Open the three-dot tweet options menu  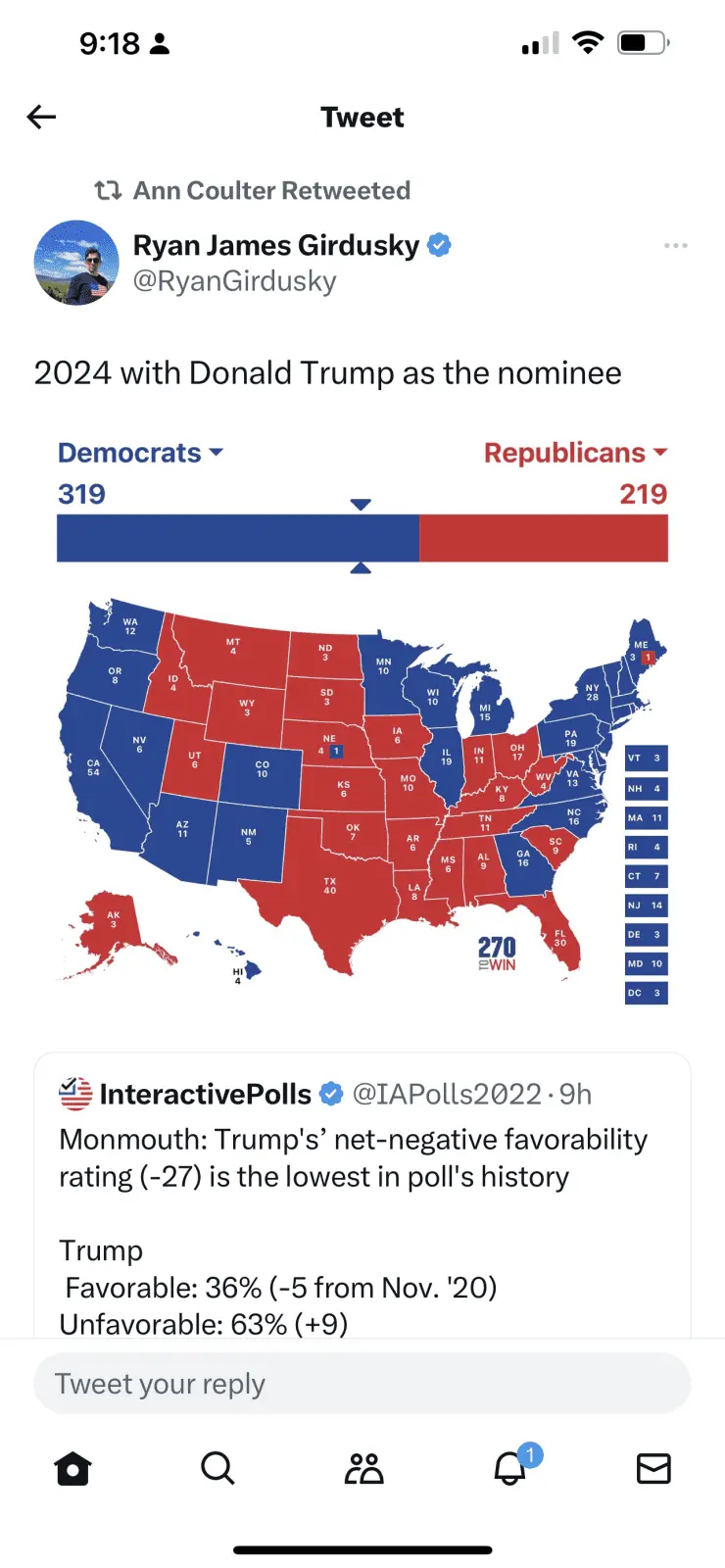click(x=675, y=245)
